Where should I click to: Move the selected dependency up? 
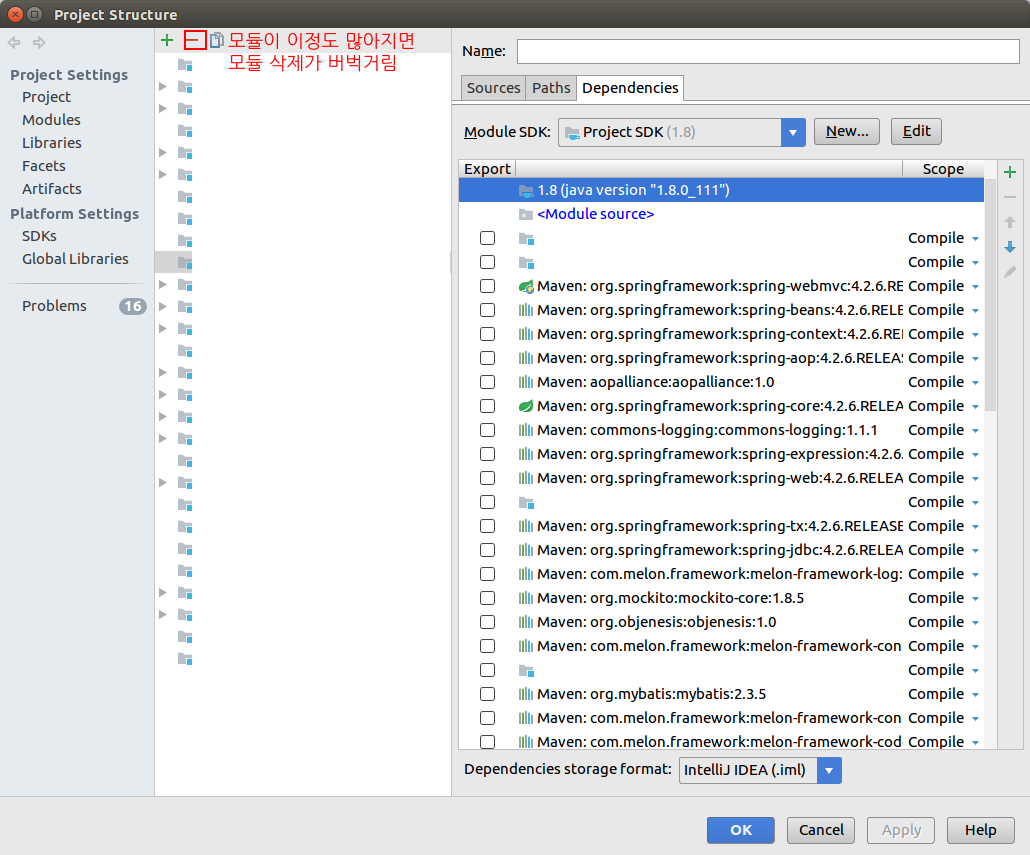coord(1010,222)
